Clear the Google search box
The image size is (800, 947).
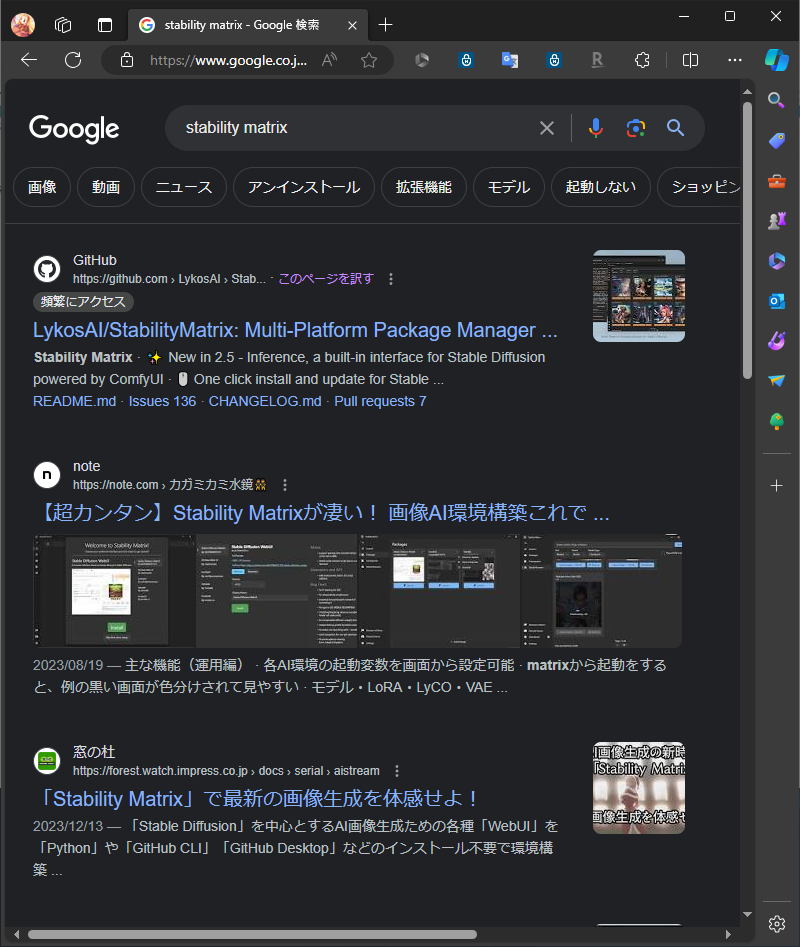pos(546,128)
